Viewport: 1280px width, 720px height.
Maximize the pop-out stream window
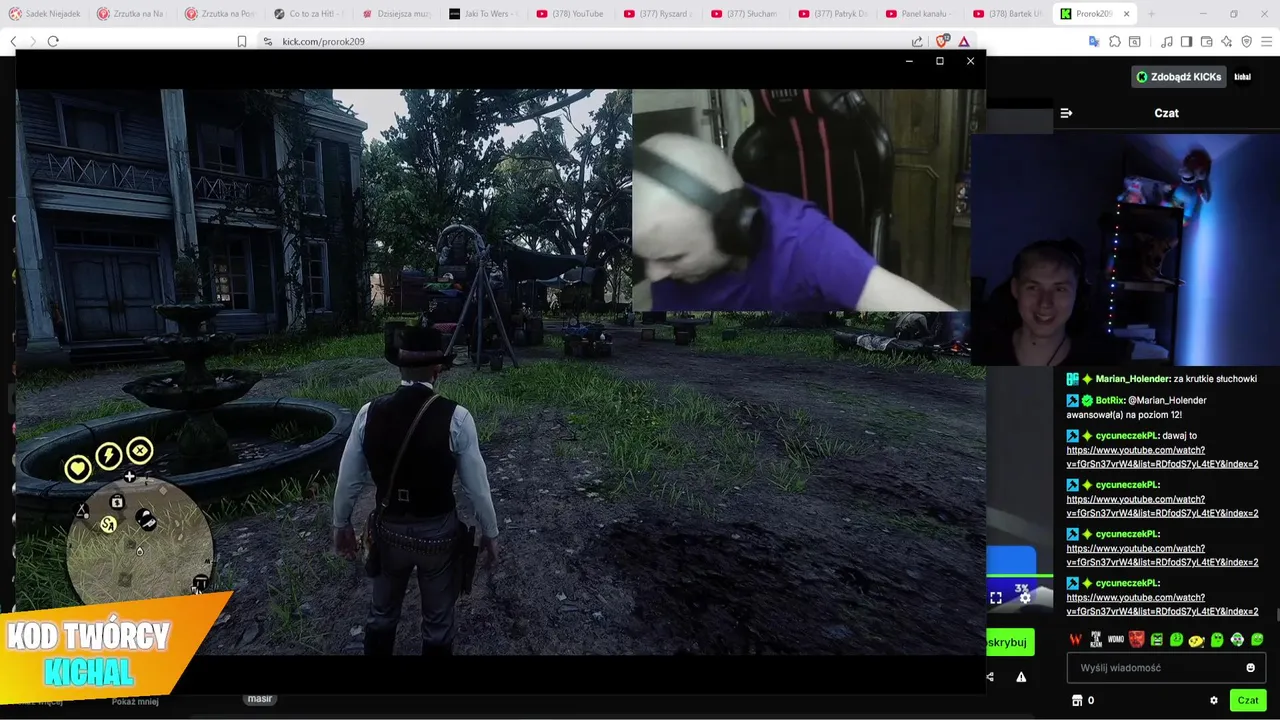pos(939,61)
